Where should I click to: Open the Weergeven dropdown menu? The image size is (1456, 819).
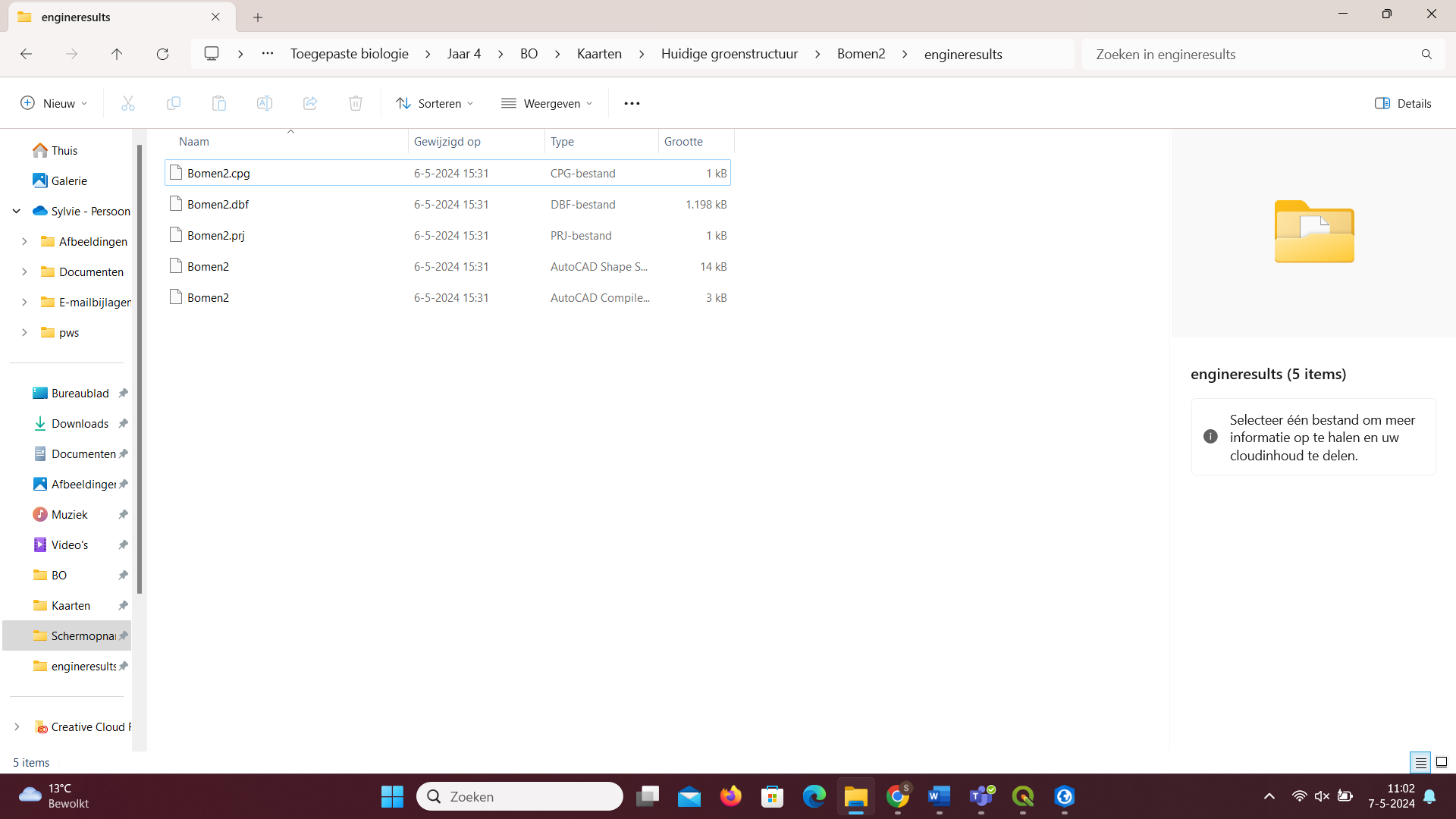pos(547,103)
